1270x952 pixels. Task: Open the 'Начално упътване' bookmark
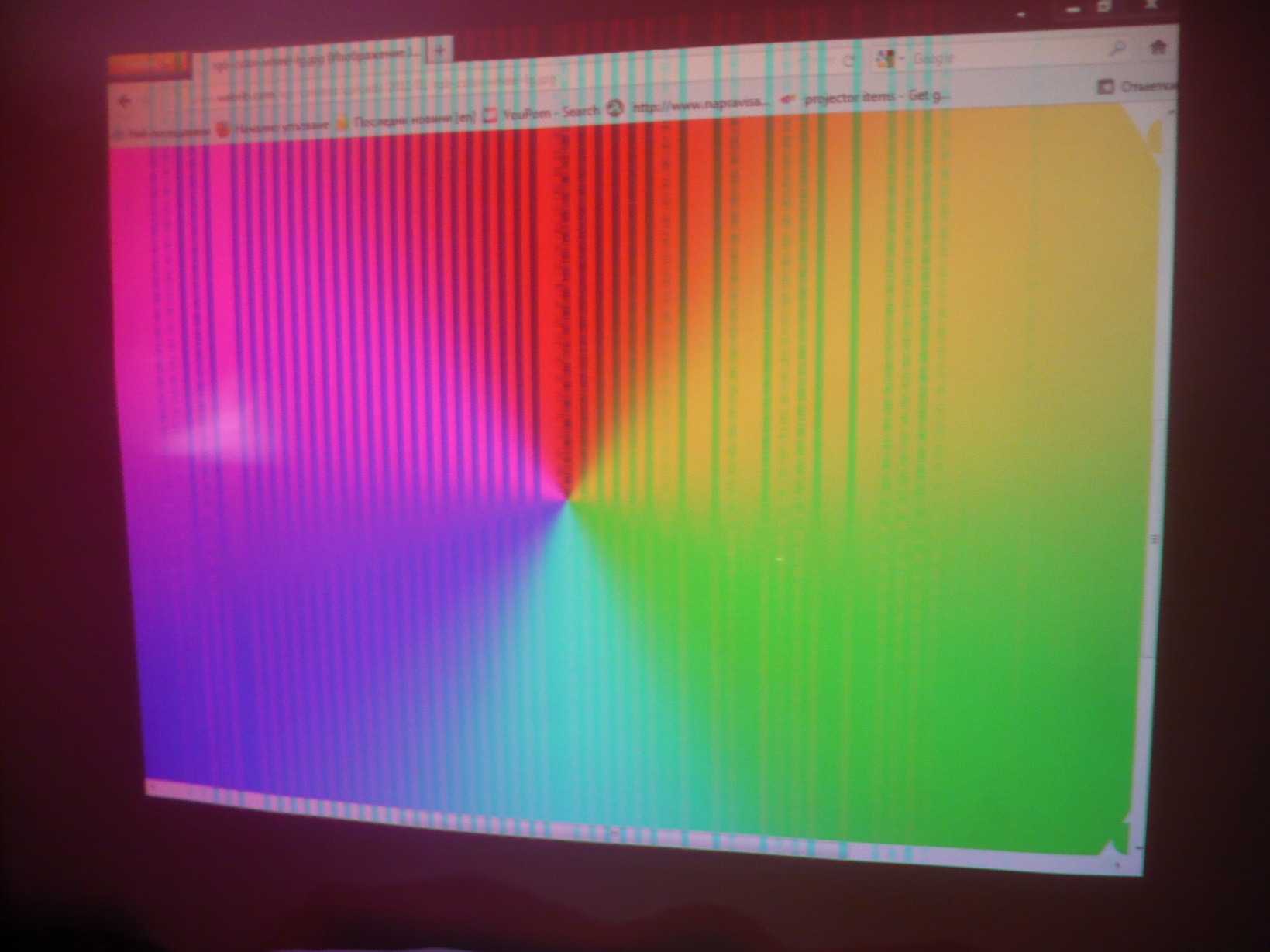click(x=274, y=126)
